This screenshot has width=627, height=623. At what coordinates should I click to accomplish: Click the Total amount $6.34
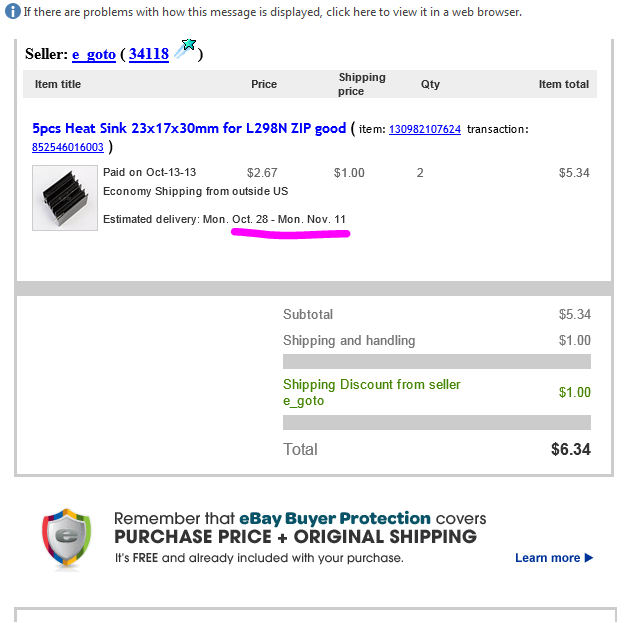coord(571,449)
